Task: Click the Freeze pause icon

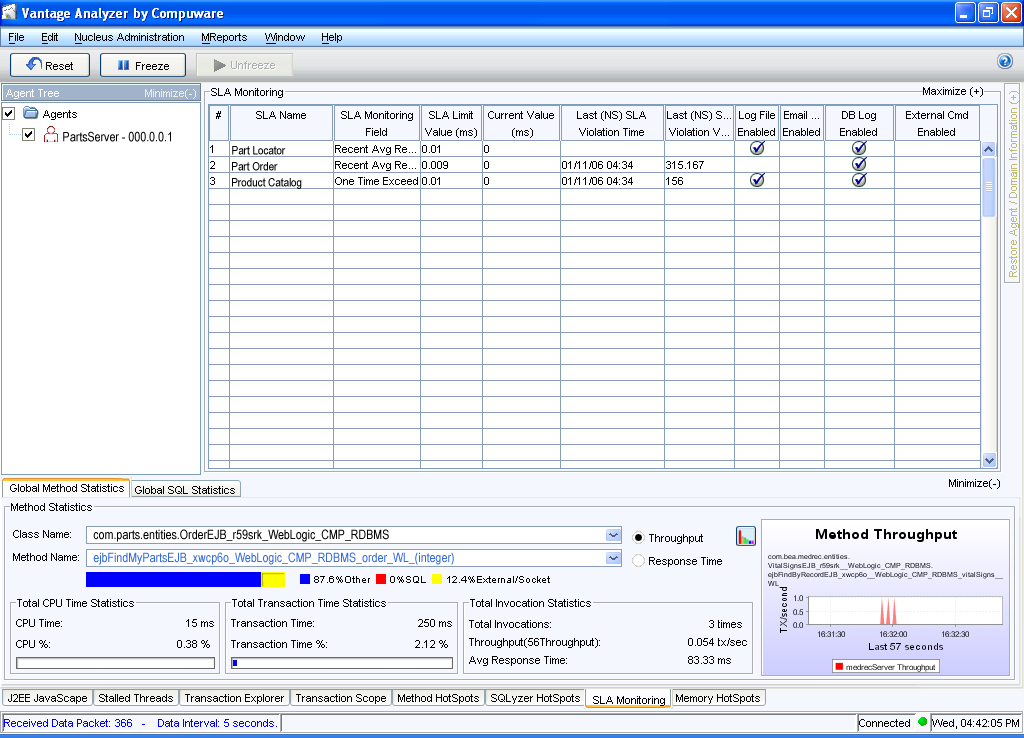Action: click(x=121, y=65)
